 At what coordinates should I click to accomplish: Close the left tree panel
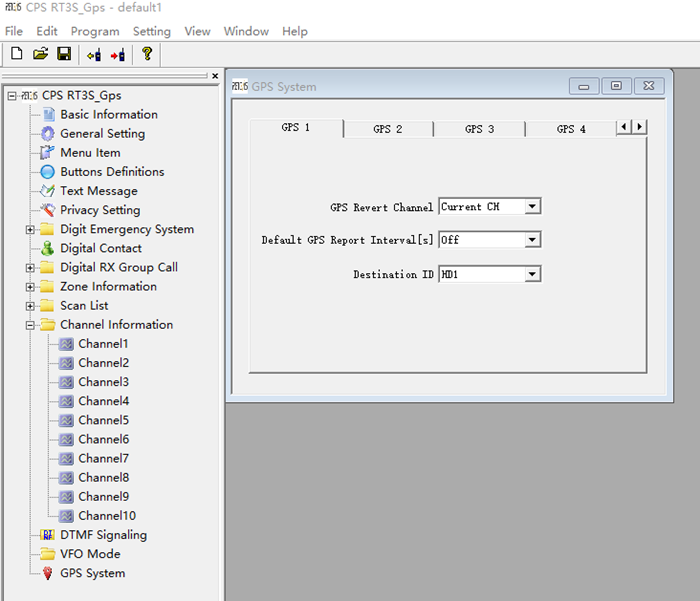click(x=214, y=76)
